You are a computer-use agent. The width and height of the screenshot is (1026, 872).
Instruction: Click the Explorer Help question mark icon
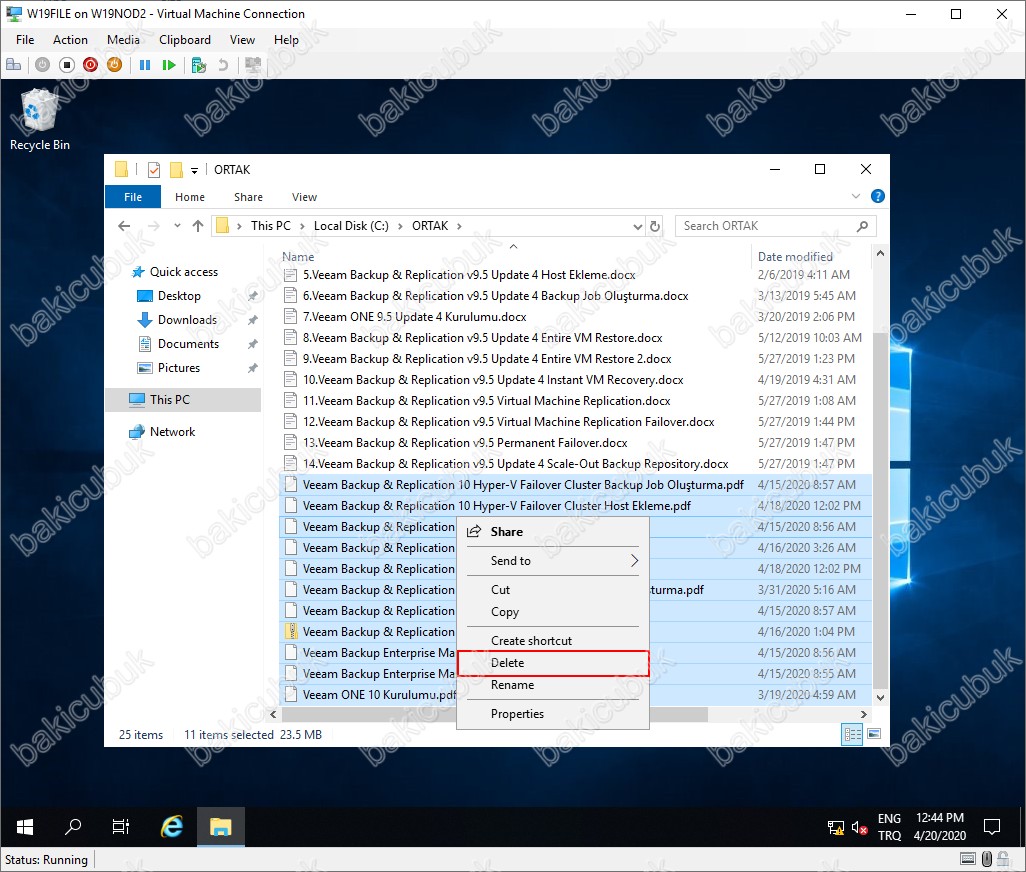877,197
